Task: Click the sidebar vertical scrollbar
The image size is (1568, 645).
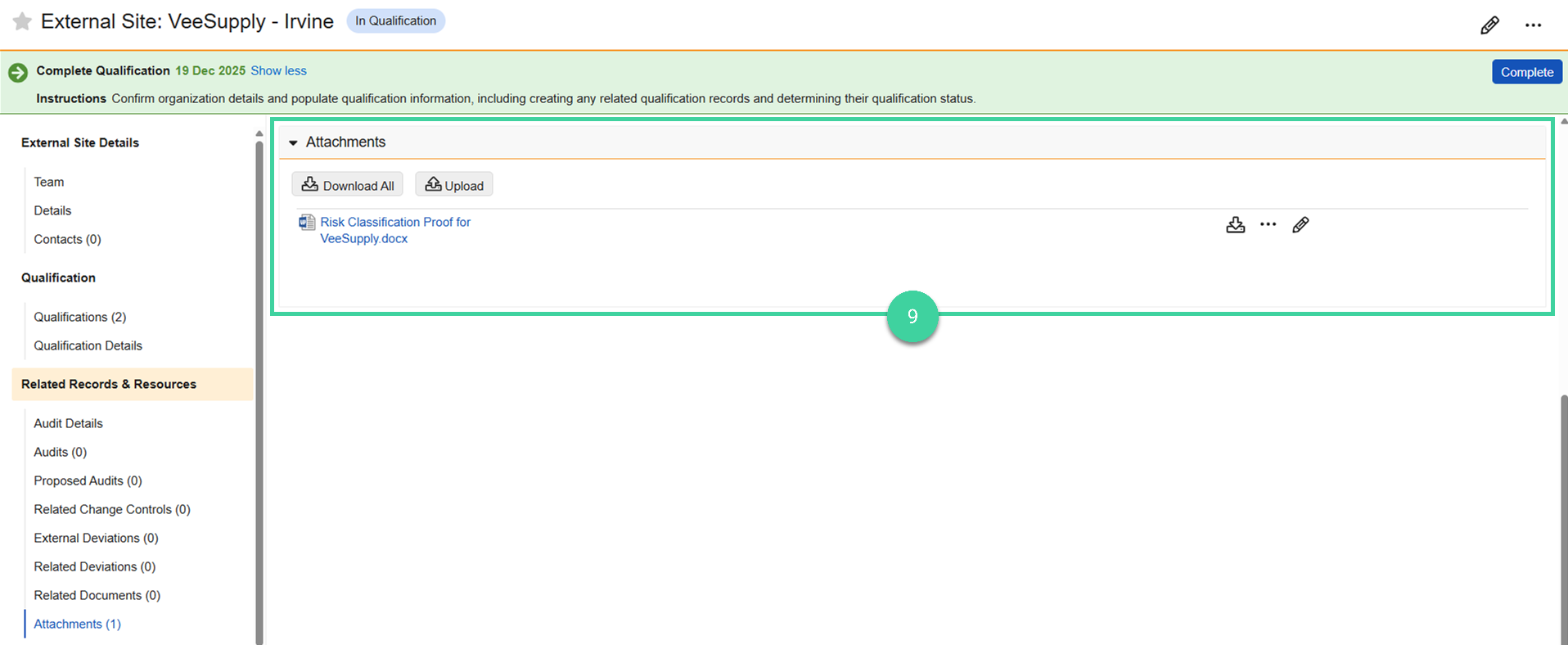Action: [259, 393]
